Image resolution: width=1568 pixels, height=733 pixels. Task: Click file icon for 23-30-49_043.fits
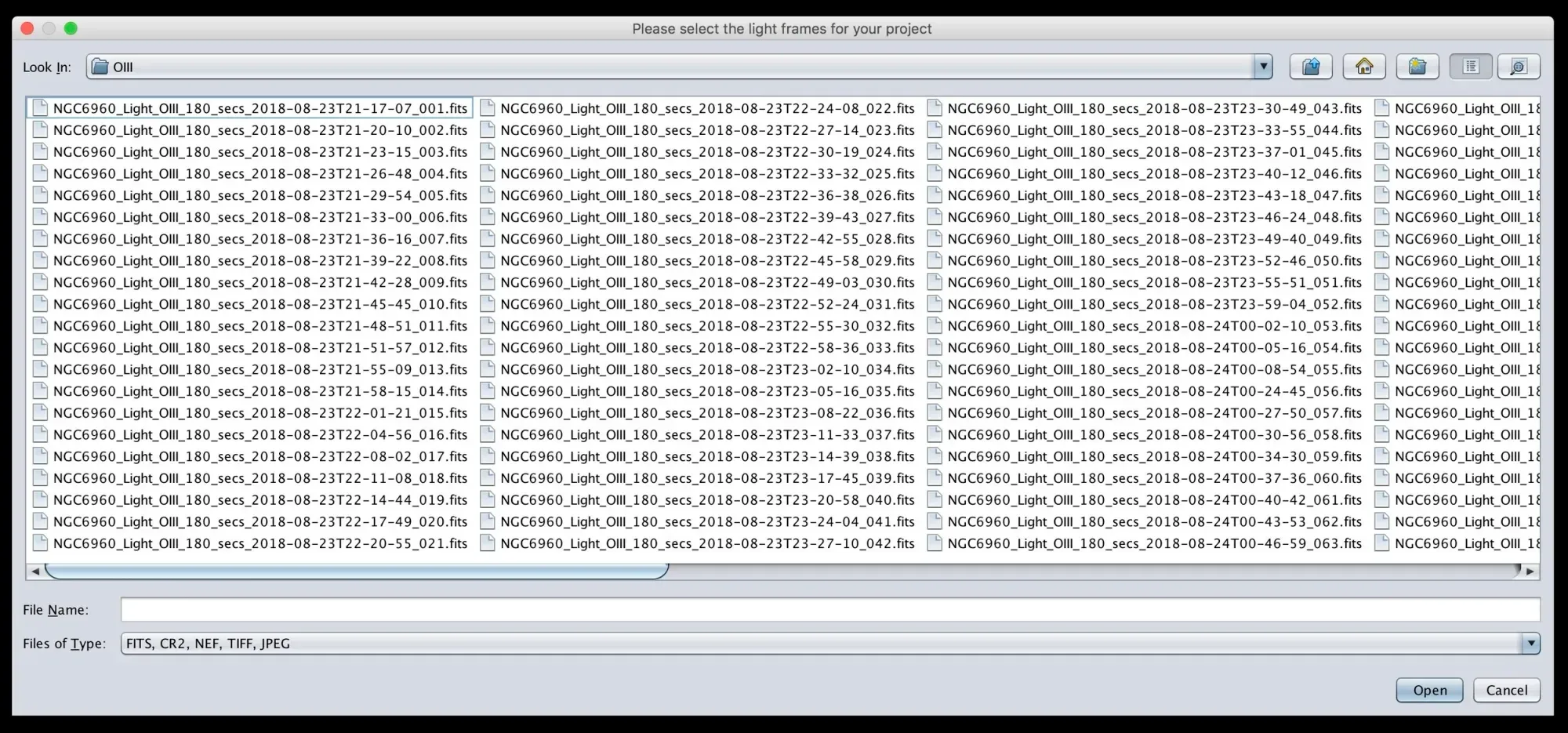935,108
